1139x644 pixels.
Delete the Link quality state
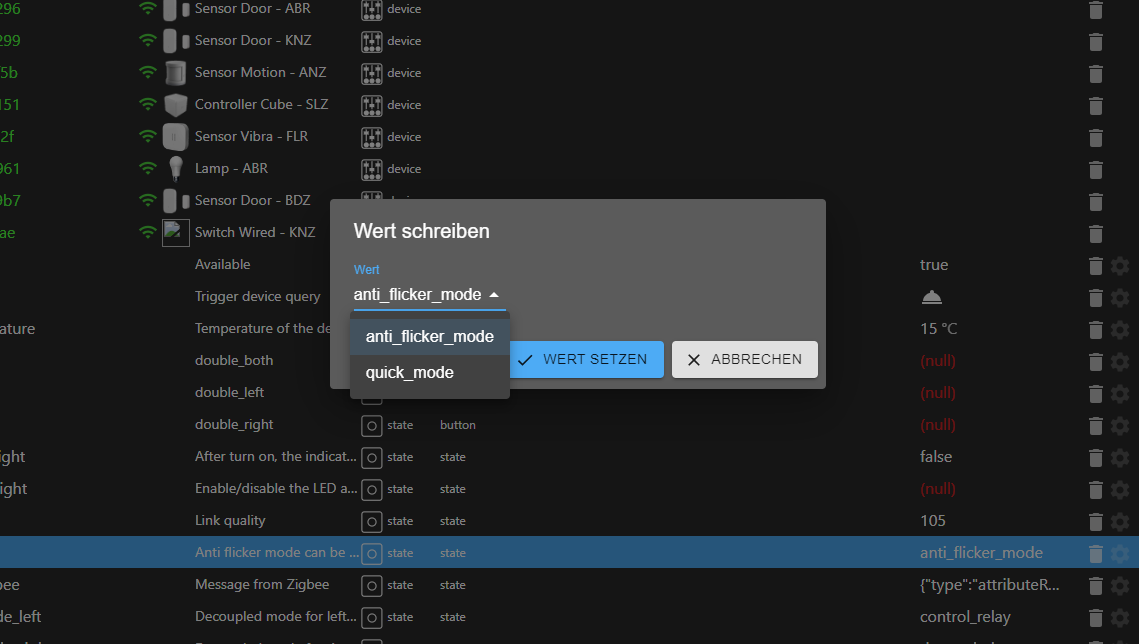[1096, 521]
